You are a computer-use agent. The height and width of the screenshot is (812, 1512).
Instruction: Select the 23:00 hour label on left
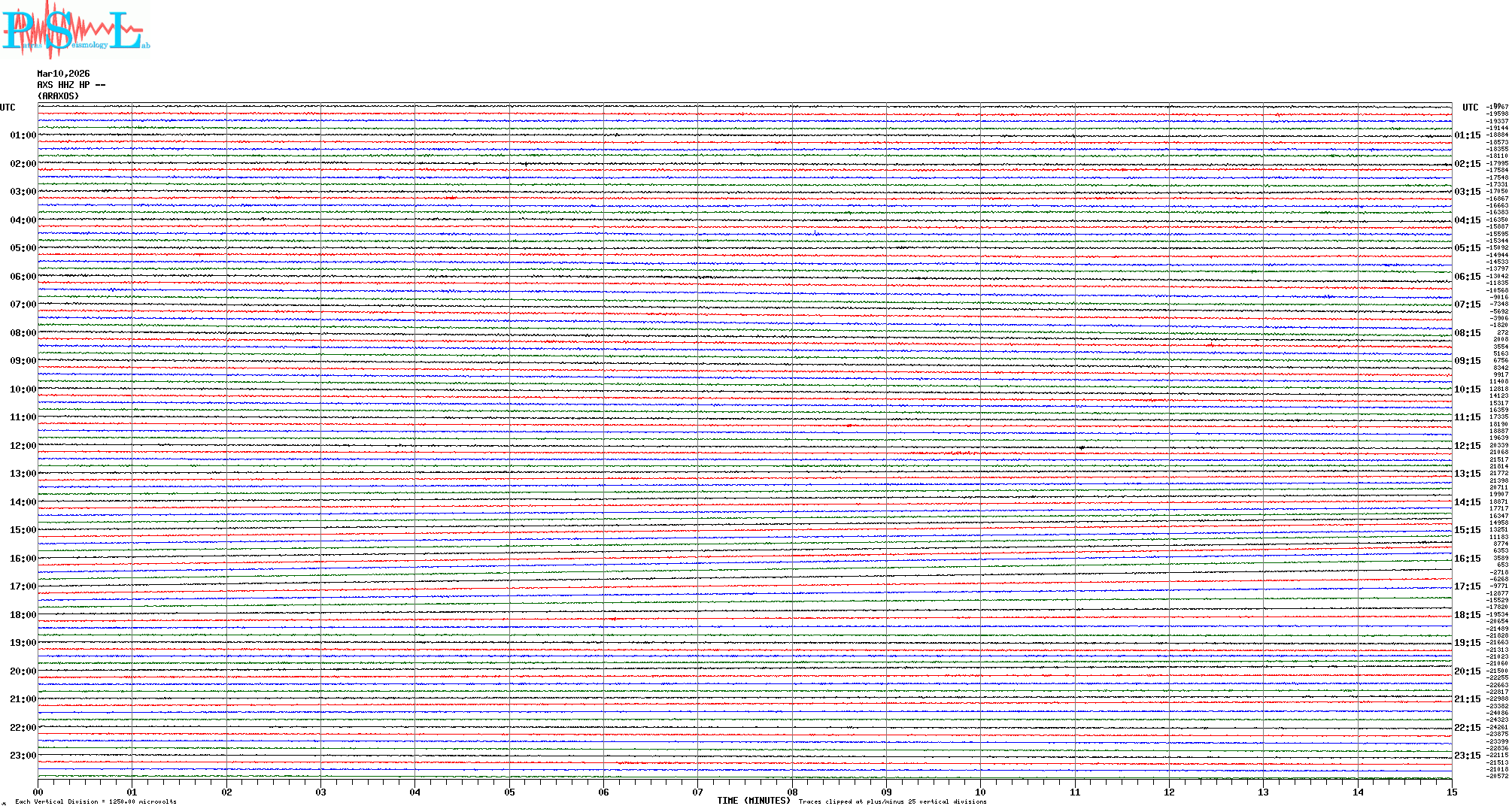point(23,756)
